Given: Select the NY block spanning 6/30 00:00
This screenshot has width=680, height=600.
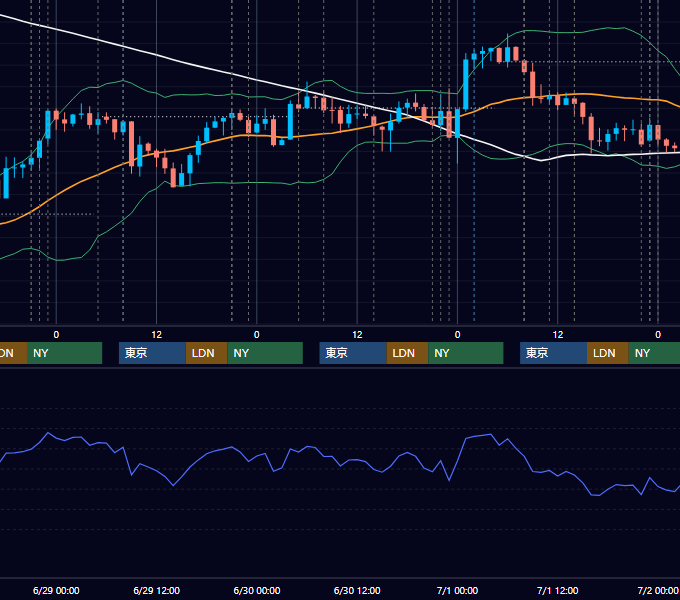Looking at the screenshot, I should tap(265, 353).
